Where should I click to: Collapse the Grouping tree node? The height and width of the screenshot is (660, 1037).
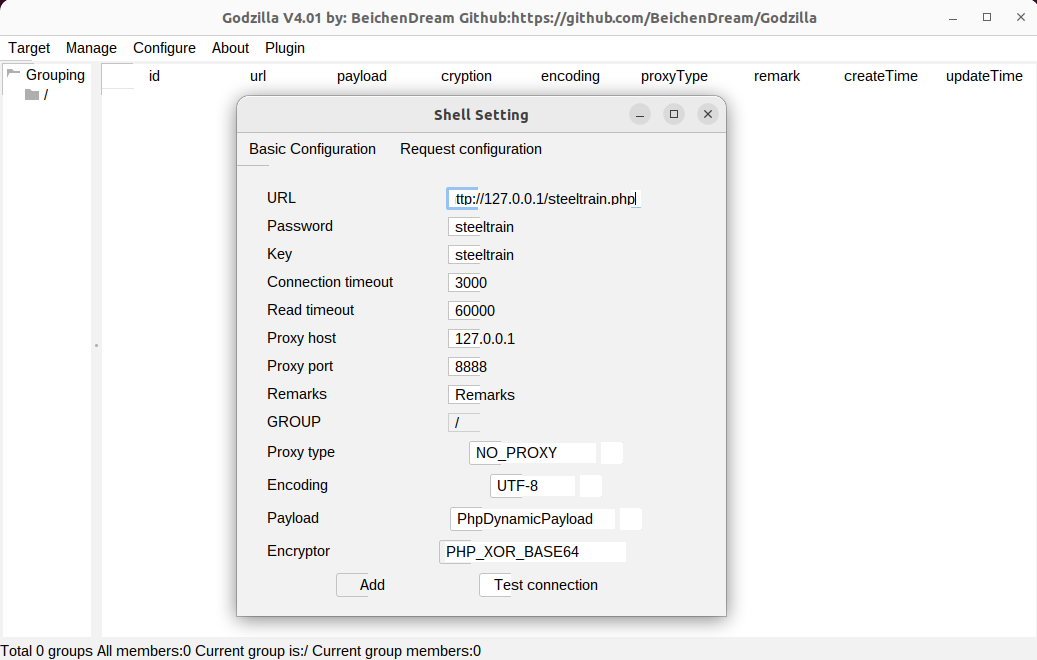click(x=13, y=74)
